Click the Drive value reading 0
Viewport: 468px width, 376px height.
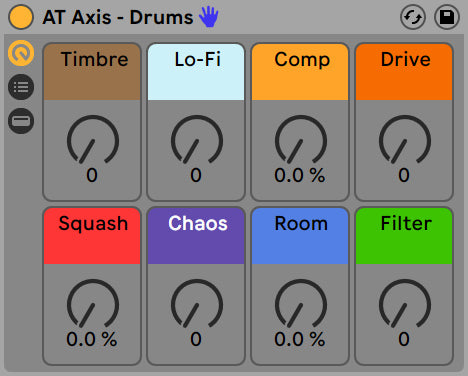(404, 175)
